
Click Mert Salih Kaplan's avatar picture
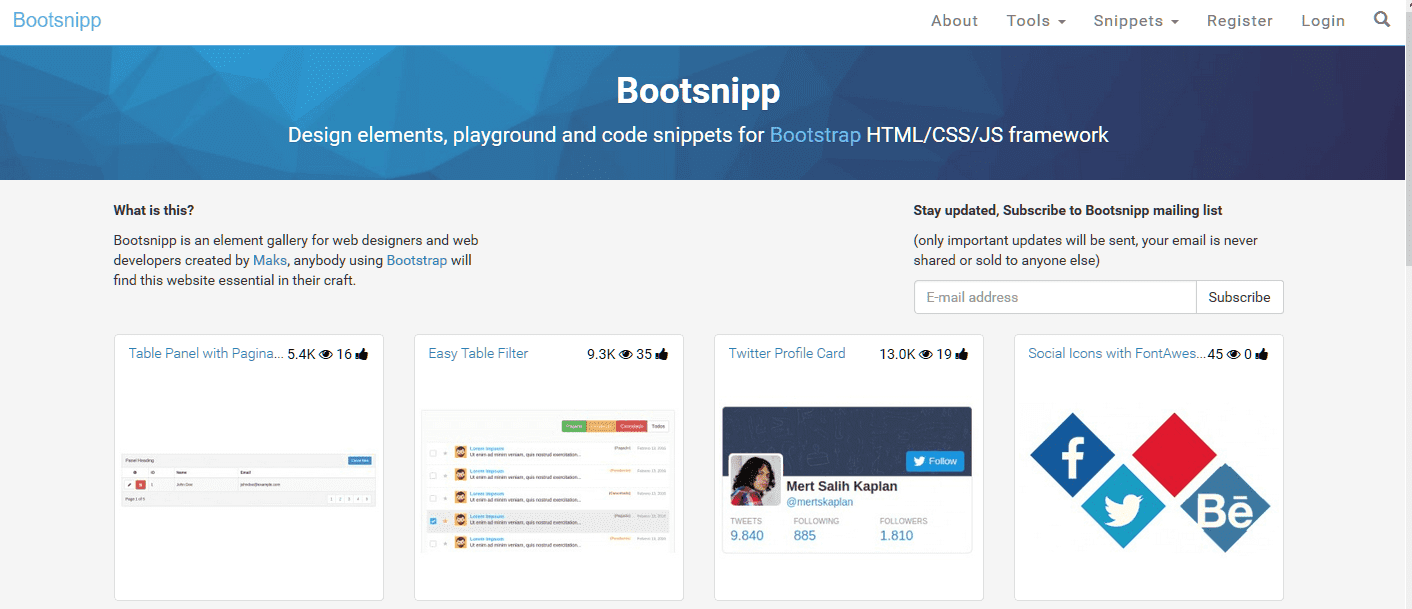[x=755, y=480]
